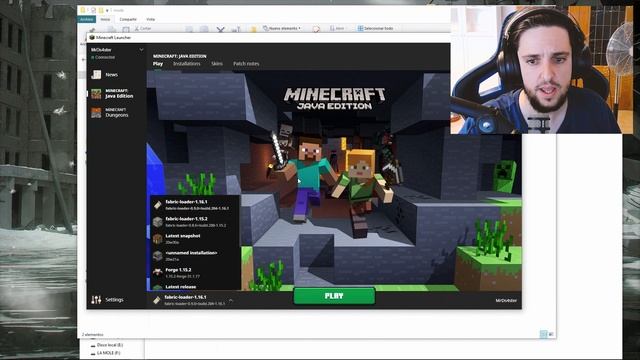
Task: Choose fabric-loader-1.16.1 from the installation list
Action: click(x=195, y=205)
